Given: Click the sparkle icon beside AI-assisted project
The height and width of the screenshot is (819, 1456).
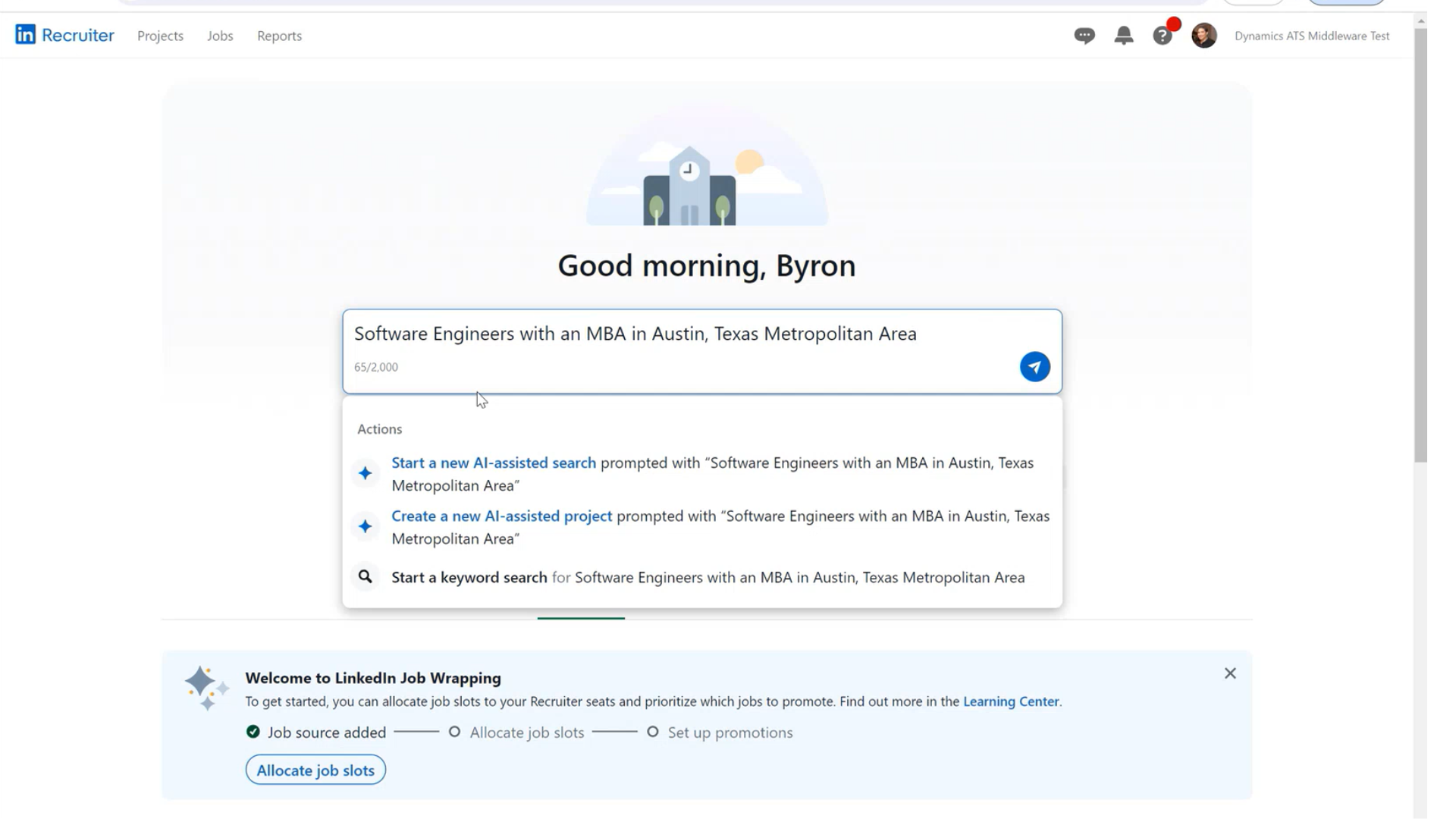Looking at the screenshot, I should [x=366, y=526].
